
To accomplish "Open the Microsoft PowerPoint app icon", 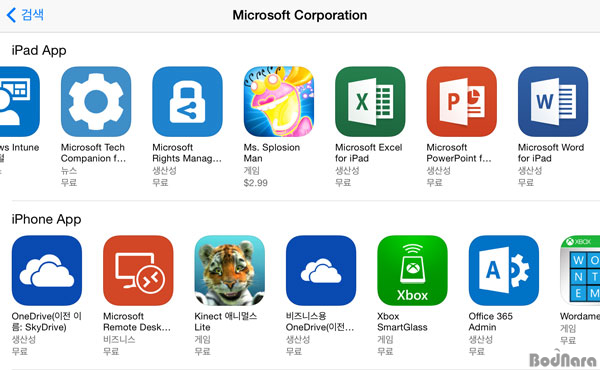I will (462, 102).
